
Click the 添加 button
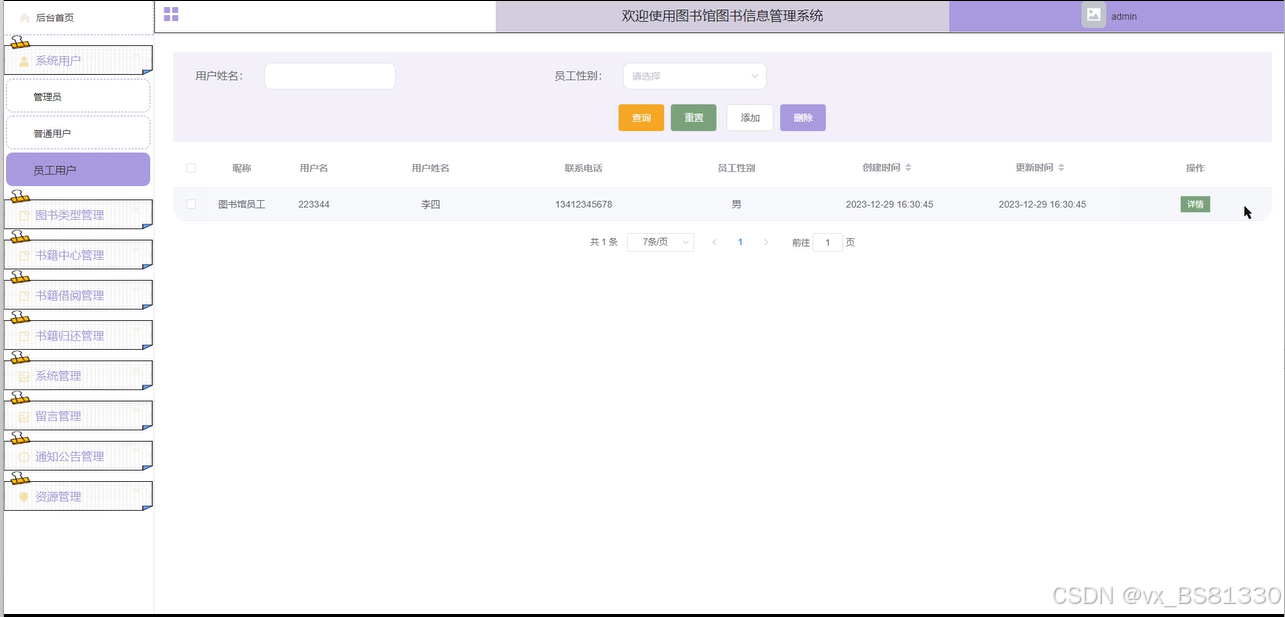750,118
